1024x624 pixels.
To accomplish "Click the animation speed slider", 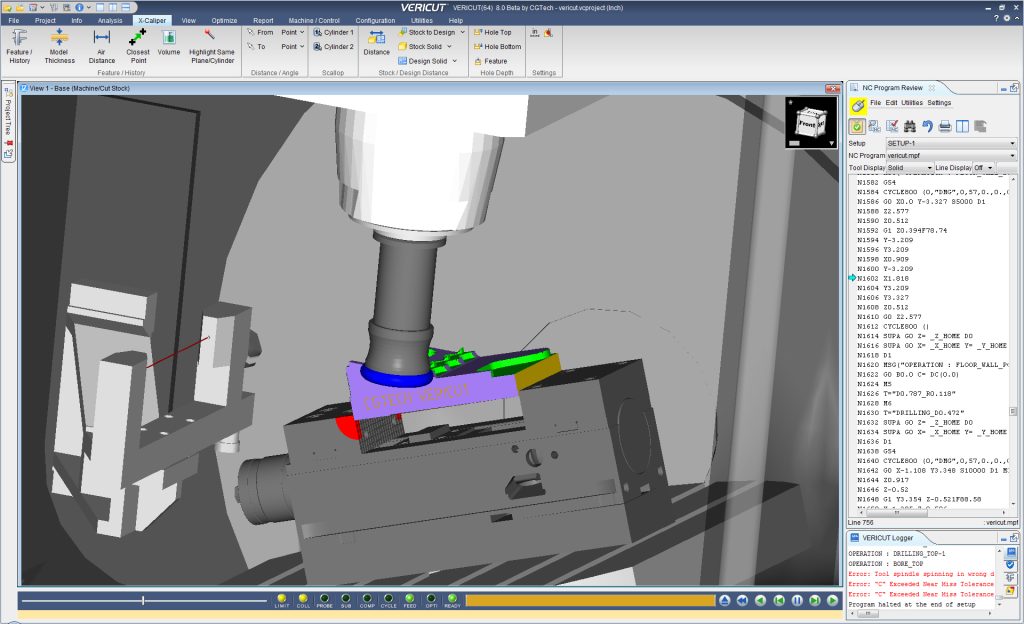I will [x=143, y=600].
